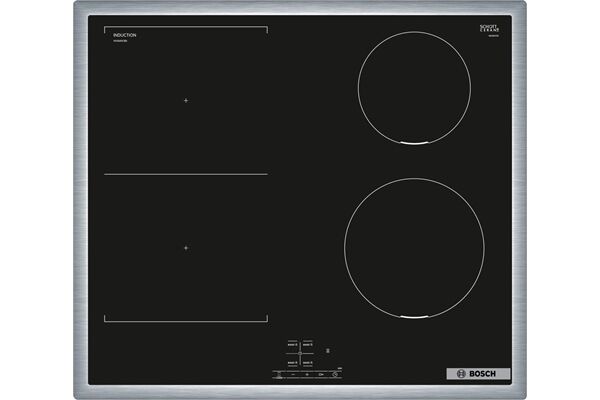Viewport: 600px width, 400px height.
Task: Click the upper-left zone cross marker
Action: click(186, 100)
